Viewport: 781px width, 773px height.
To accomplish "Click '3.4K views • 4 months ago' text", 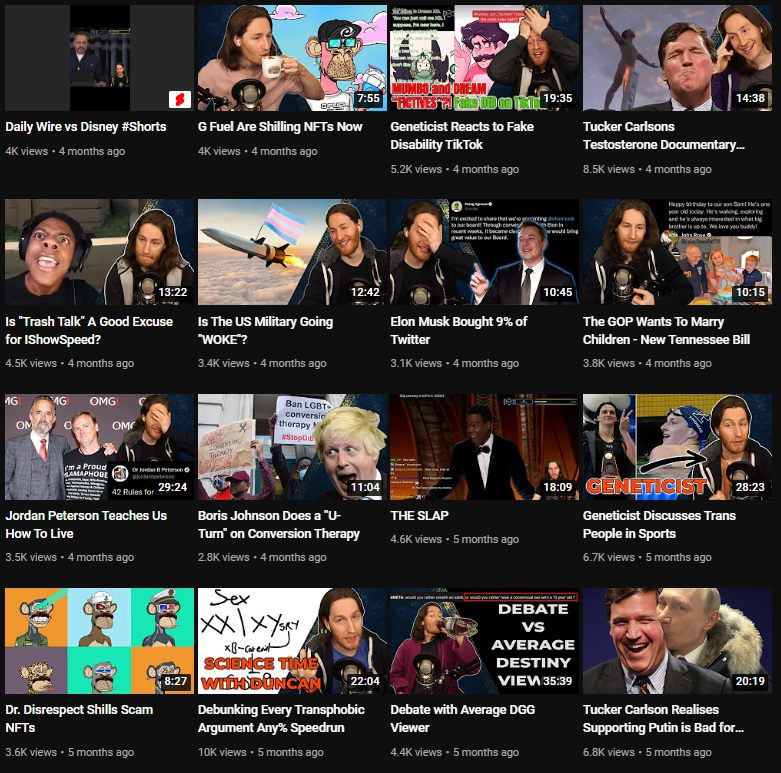I will 262,363.
